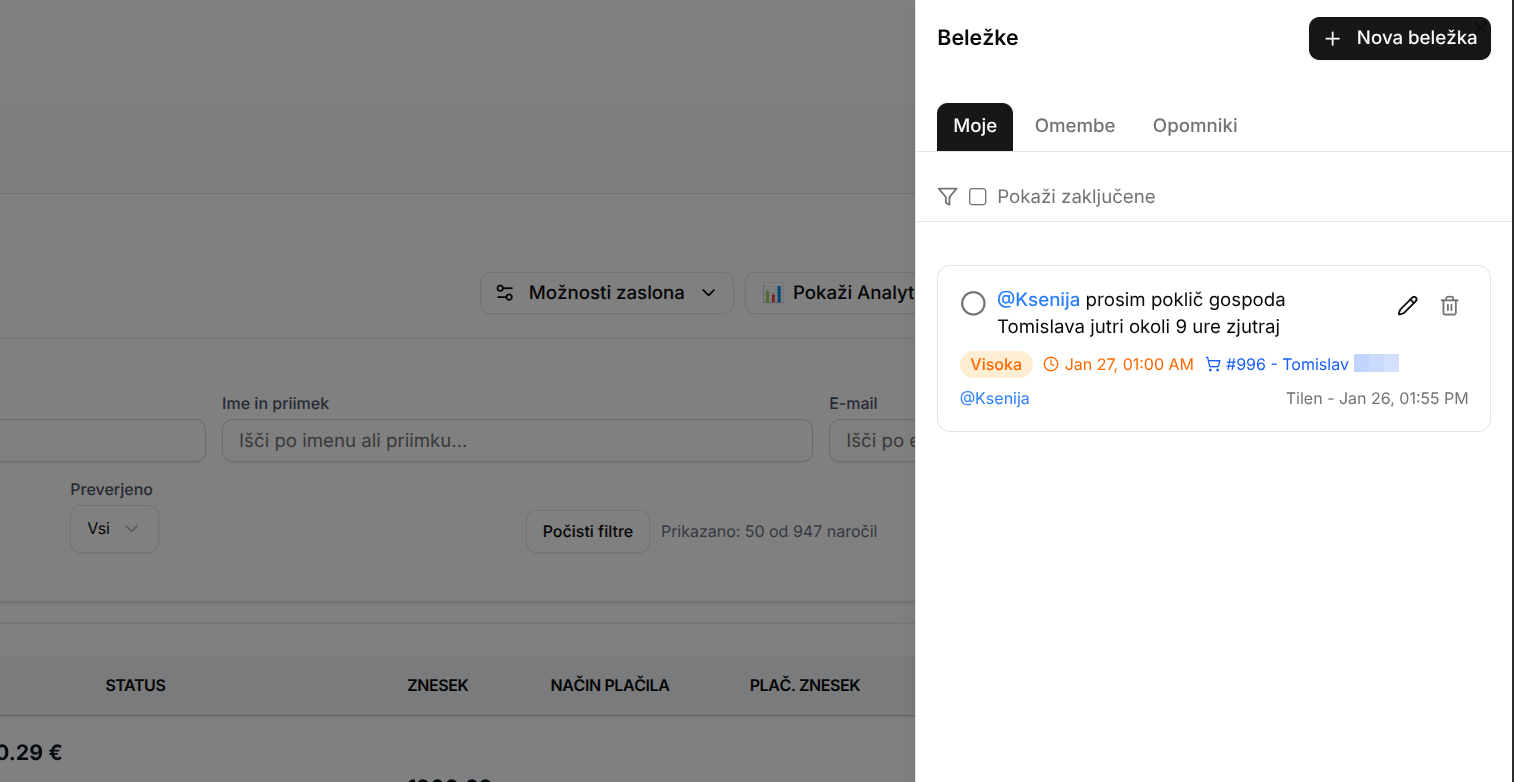This screenshot has height=782, width=1514.
Task: Enable the Pokaži zaključene checkbox
Action: click(x=978, y=197)
